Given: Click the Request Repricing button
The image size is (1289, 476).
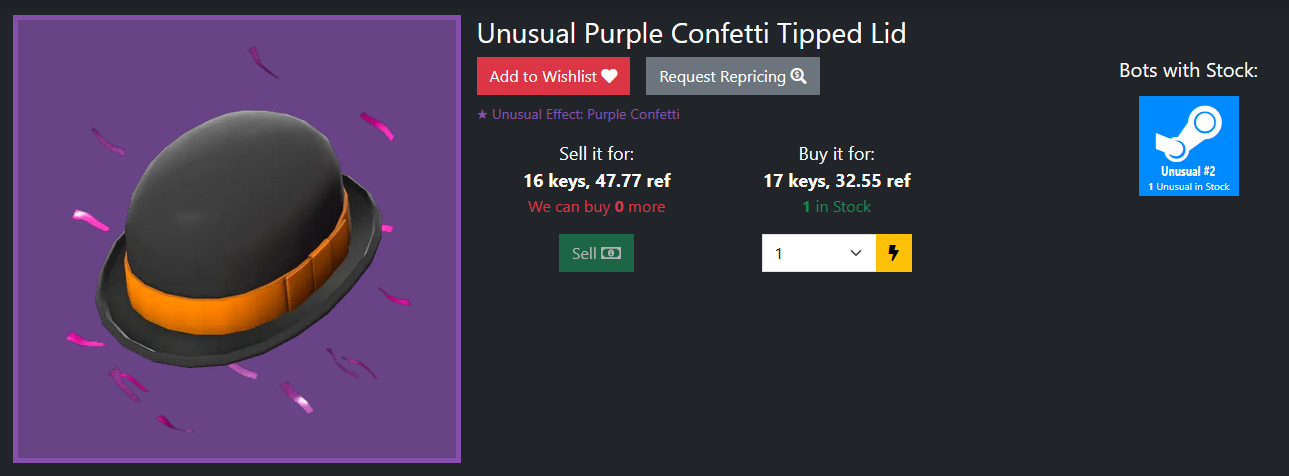Looking at the screenshot, I should point(733,76).
